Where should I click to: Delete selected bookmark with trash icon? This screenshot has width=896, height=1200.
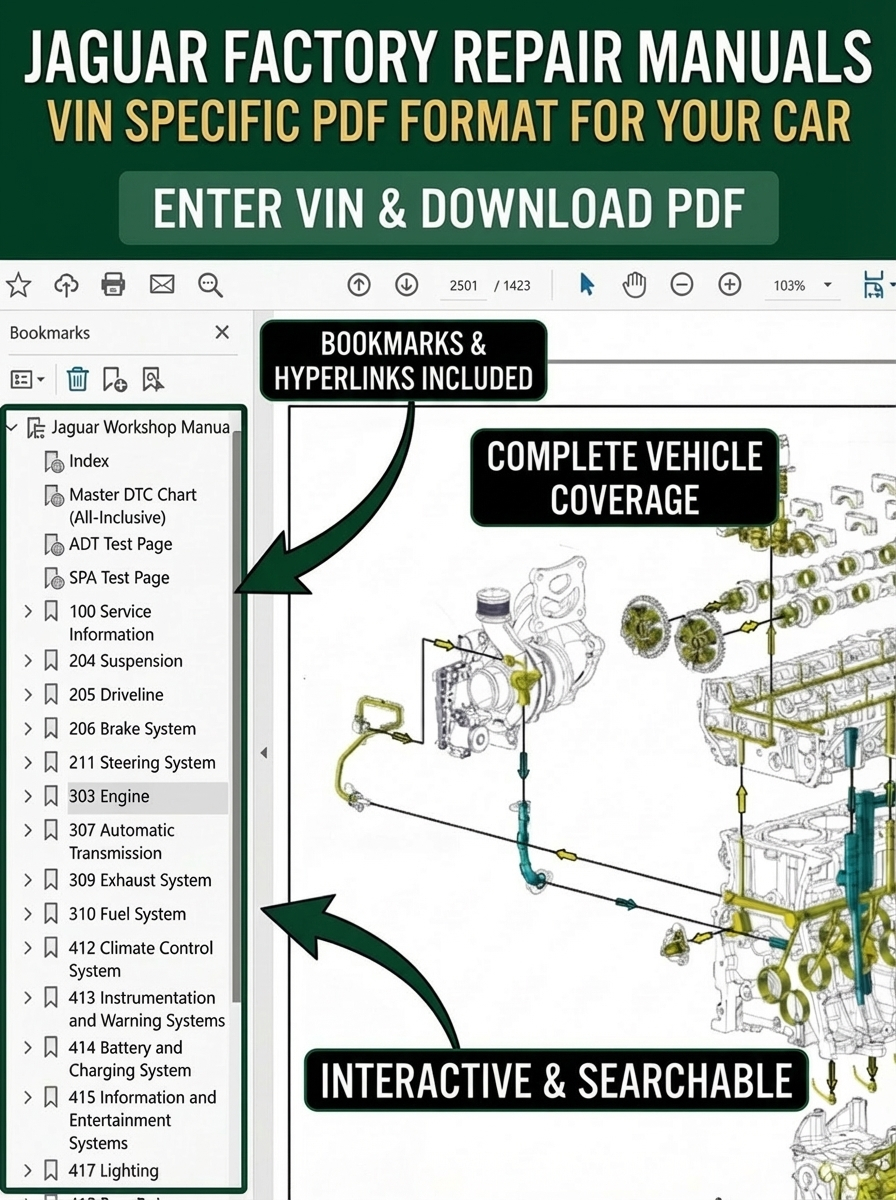77,379
